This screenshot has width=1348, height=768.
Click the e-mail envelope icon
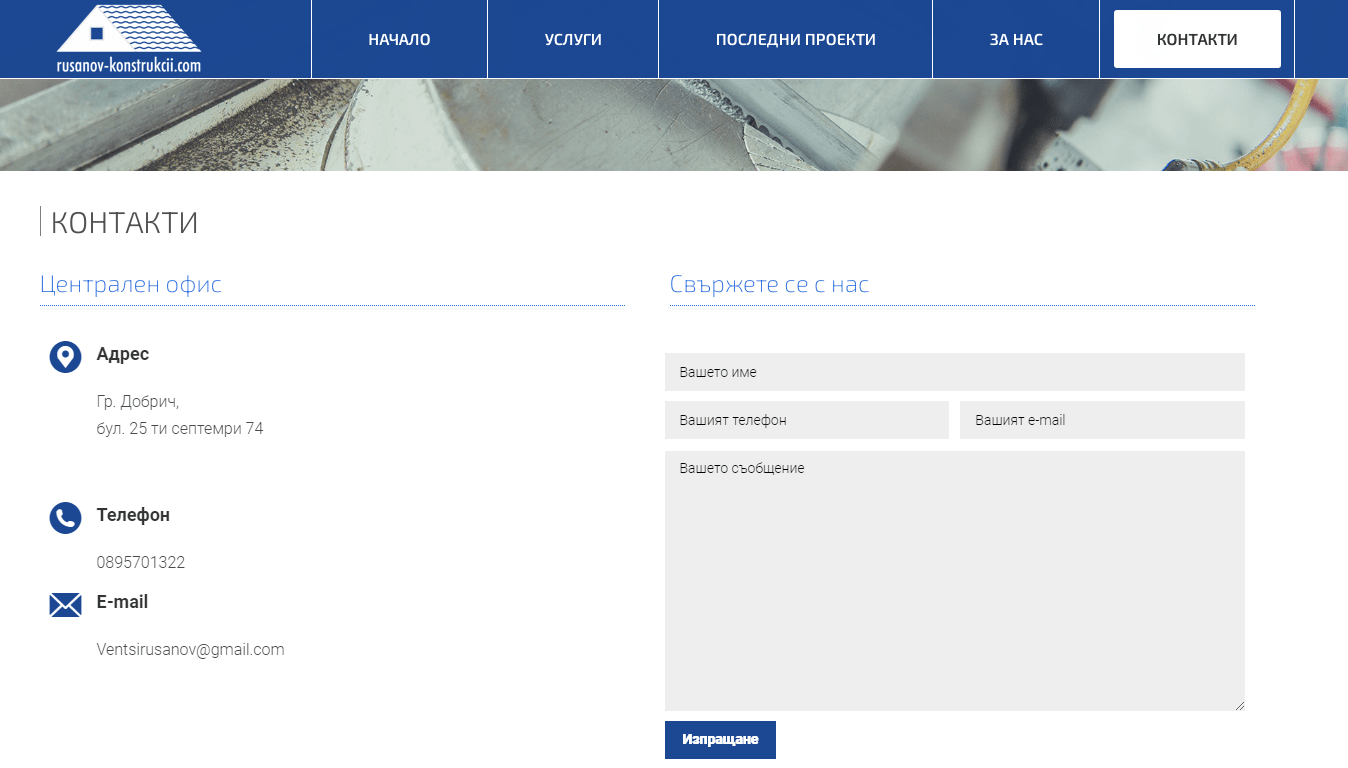[x=65, y=605]
